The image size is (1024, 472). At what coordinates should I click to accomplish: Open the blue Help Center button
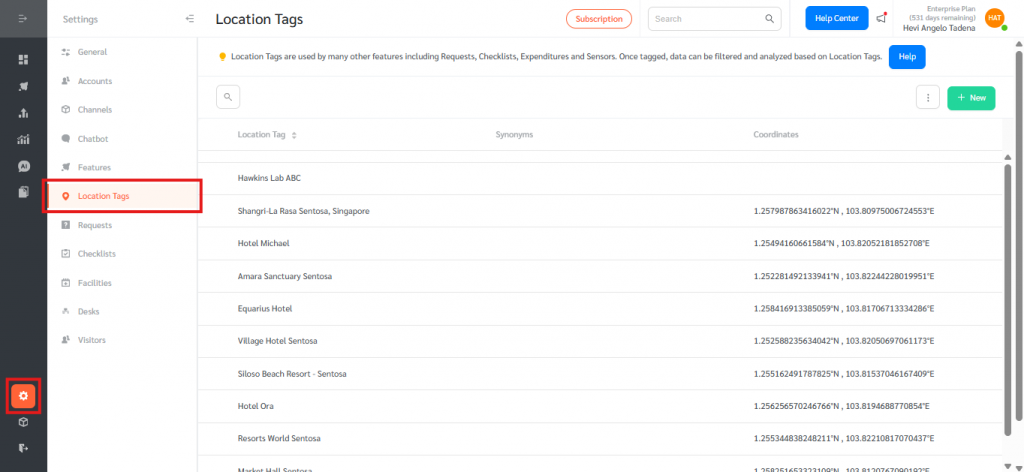tap(836, 18)
